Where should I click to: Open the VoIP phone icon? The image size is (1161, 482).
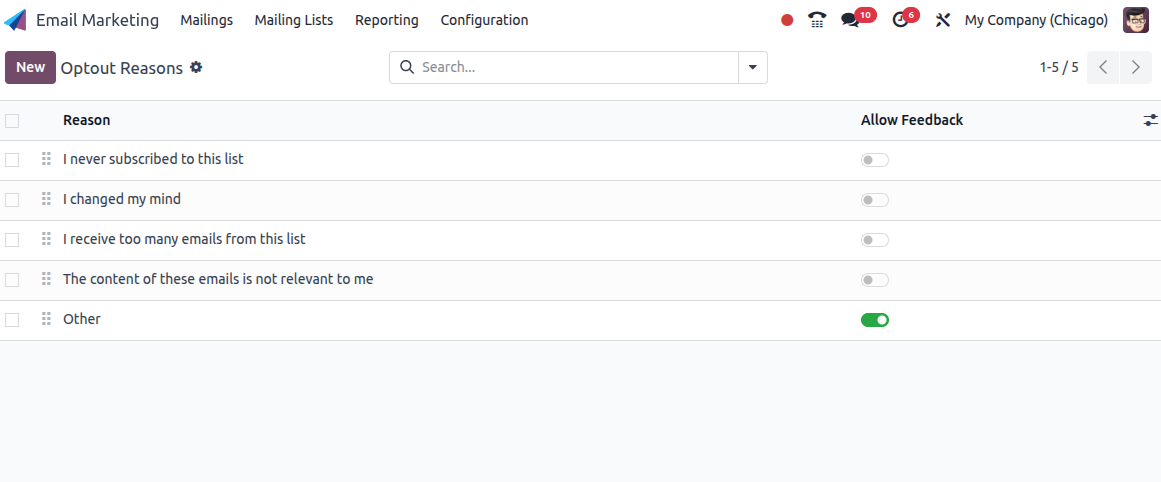pyautogui.click(x=817, y=20)
